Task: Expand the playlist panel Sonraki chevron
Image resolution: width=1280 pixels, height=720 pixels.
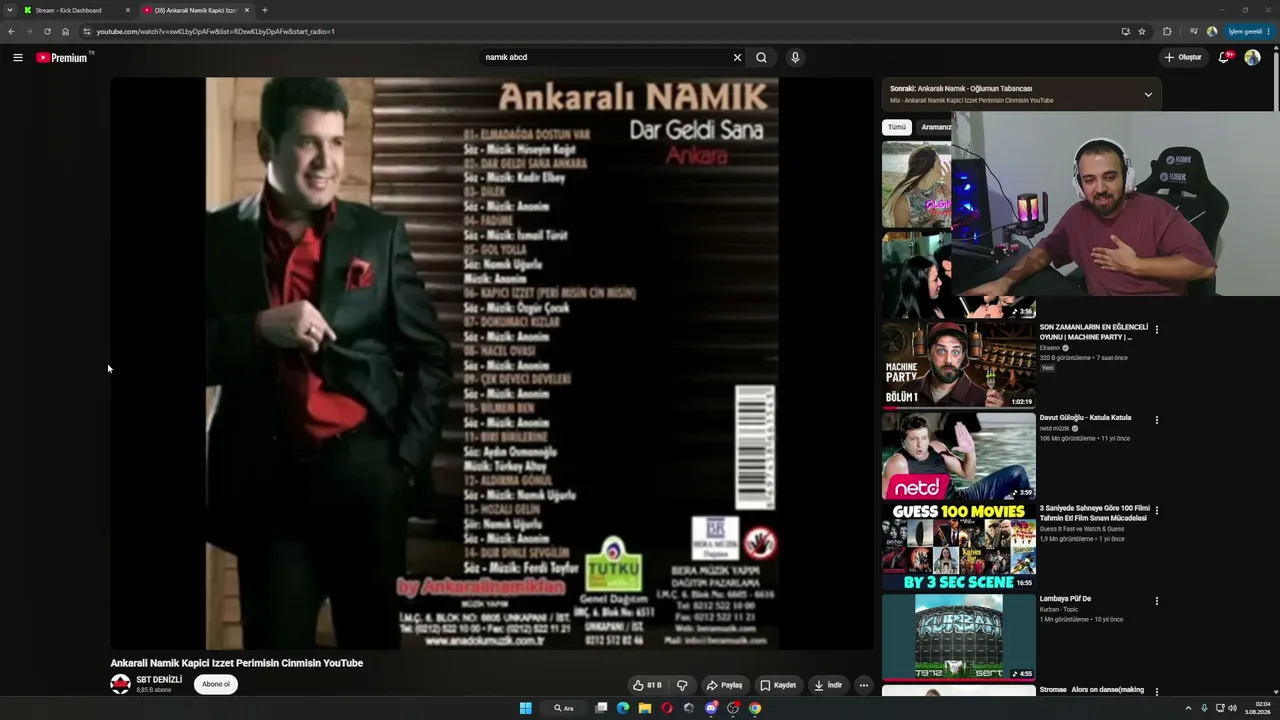Action: pyautogui.click(x=1148, y=94)
